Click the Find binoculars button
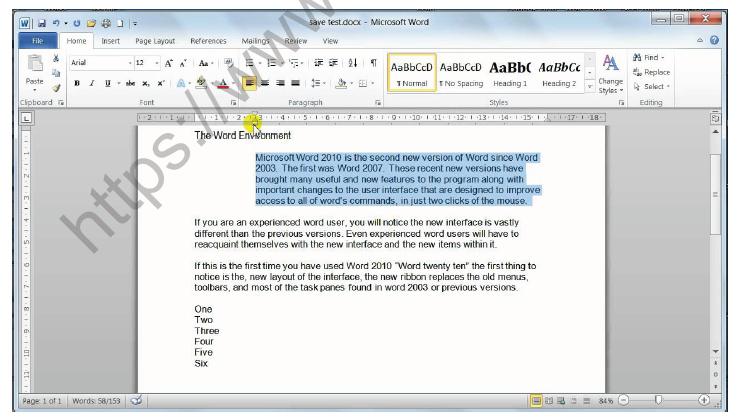 (x=648, y=57)
